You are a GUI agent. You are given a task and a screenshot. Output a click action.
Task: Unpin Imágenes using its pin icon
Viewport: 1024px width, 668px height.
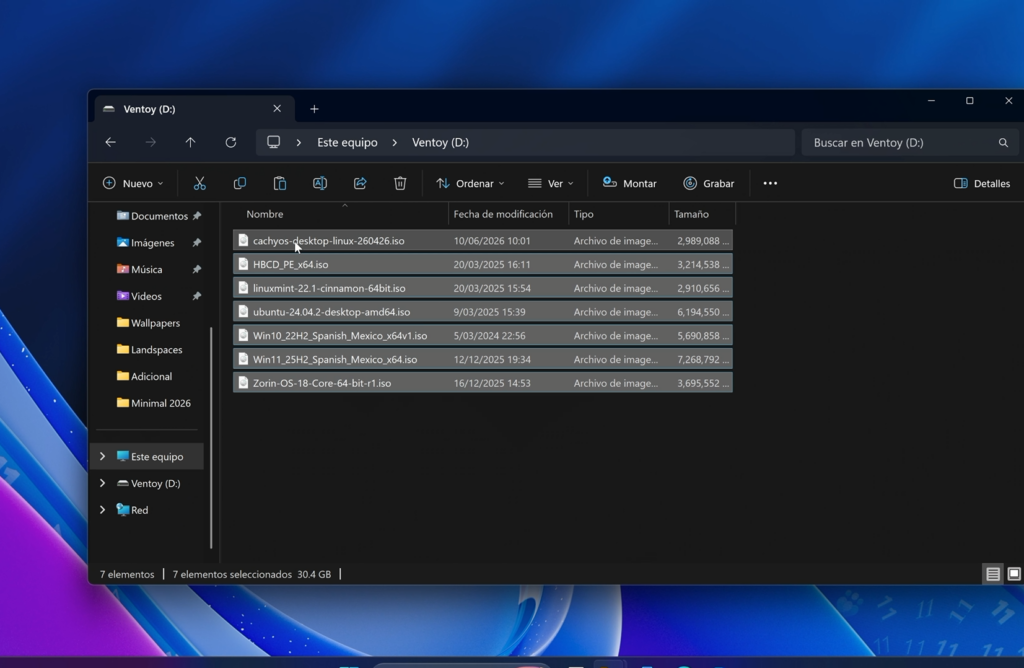click(x=197, y=243)
